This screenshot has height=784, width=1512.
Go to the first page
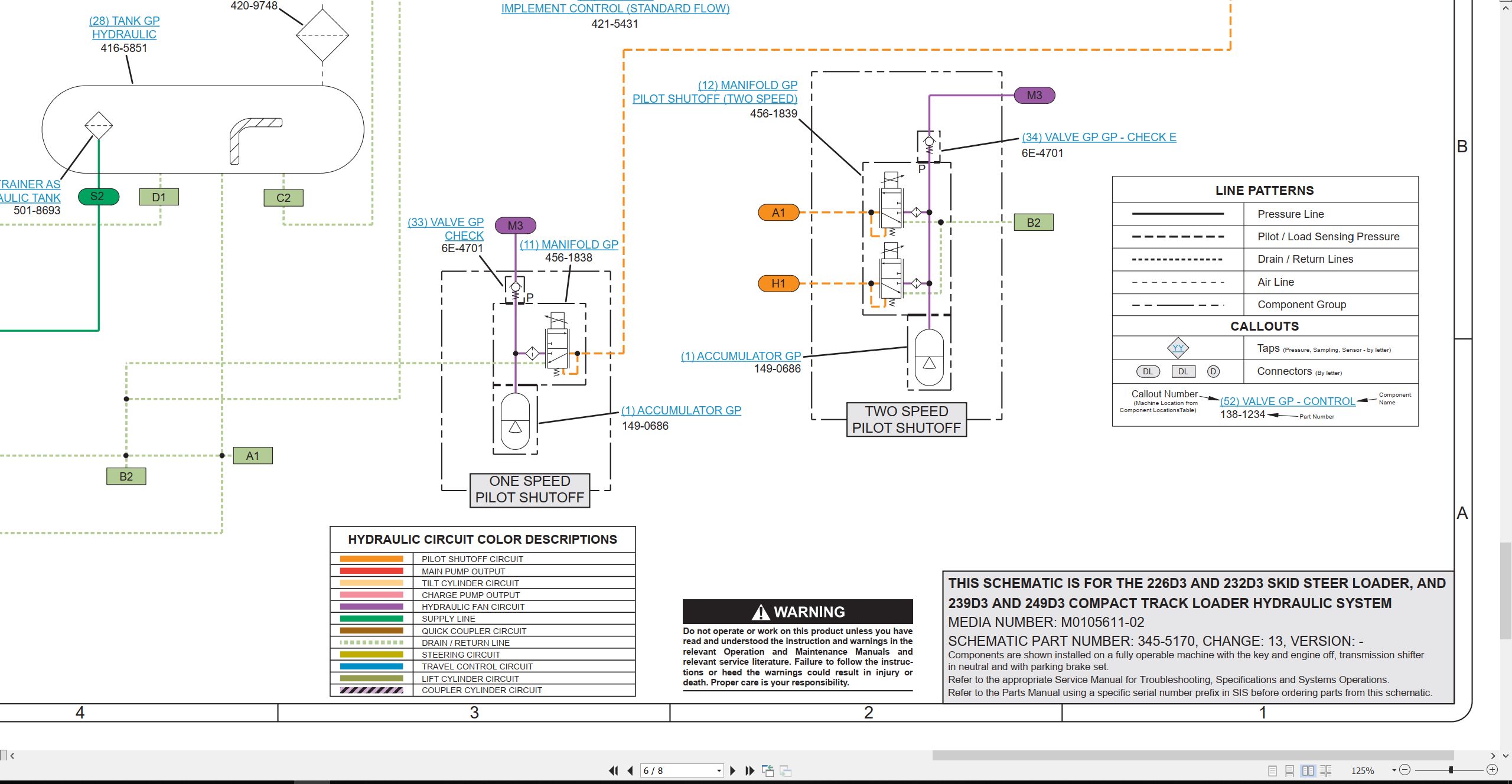point(614,770)
